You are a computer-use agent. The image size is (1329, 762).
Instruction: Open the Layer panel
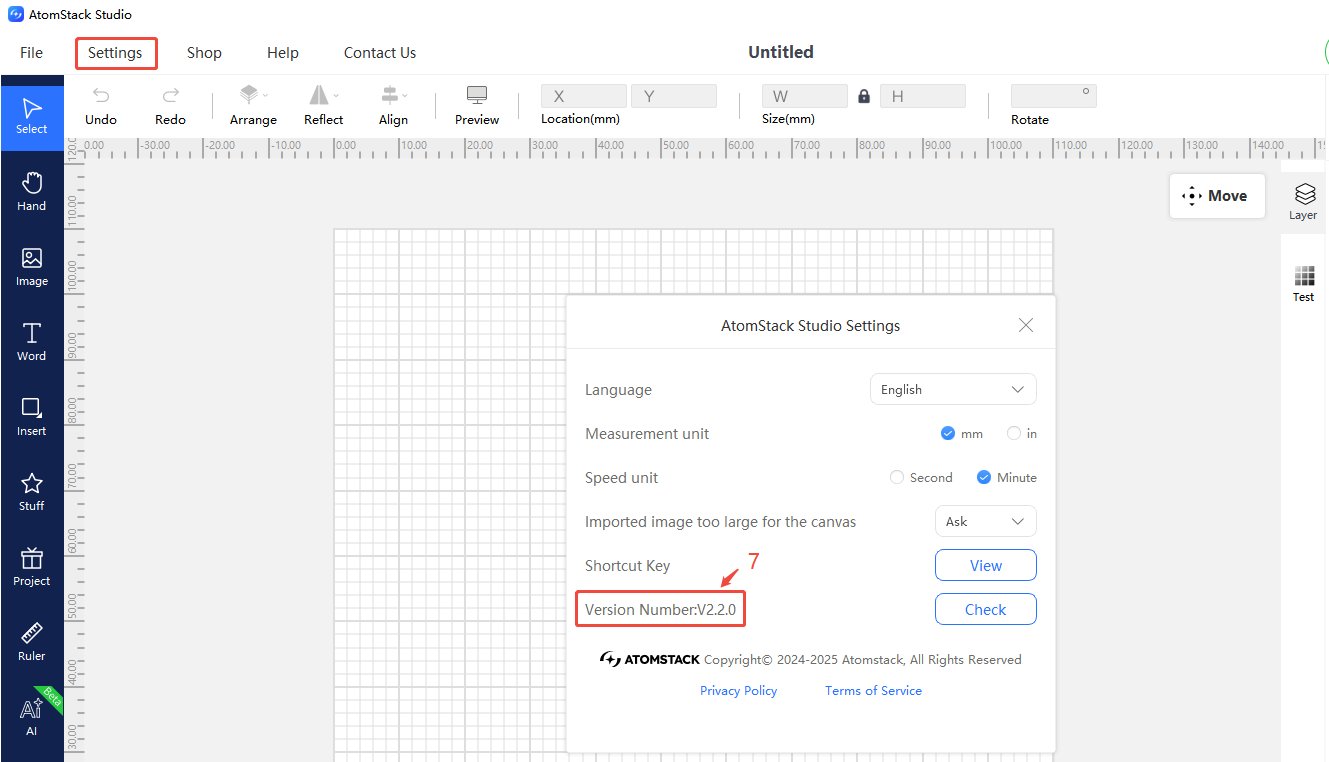[1303, 201]
